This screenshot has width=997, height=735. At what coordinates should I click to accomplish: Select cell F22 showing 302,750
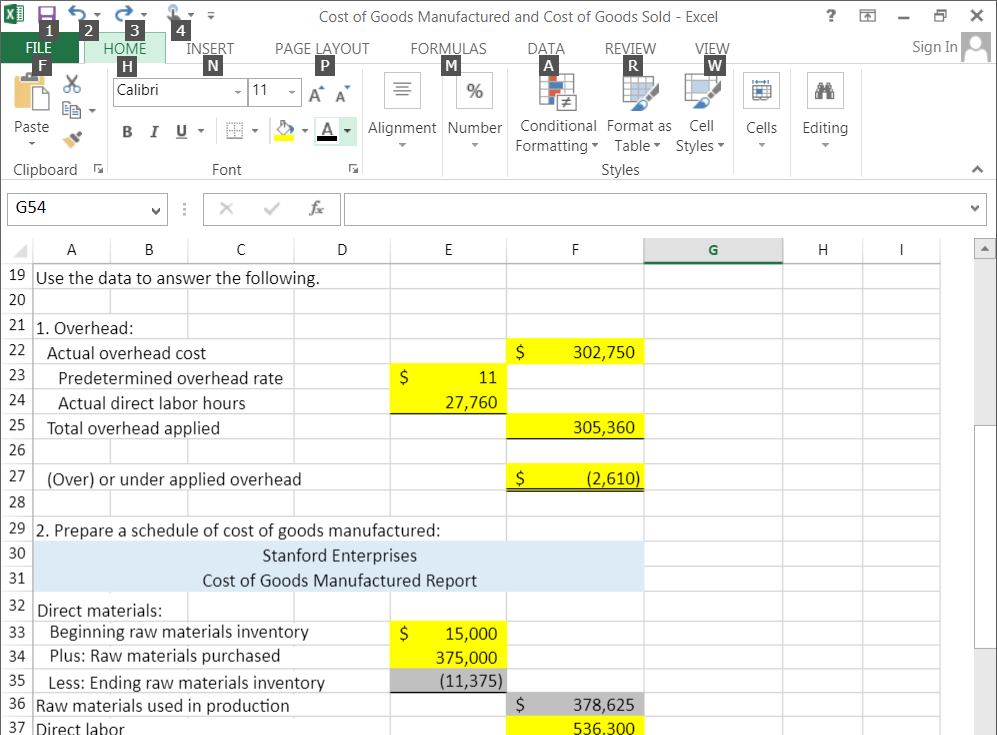point(575,351)
